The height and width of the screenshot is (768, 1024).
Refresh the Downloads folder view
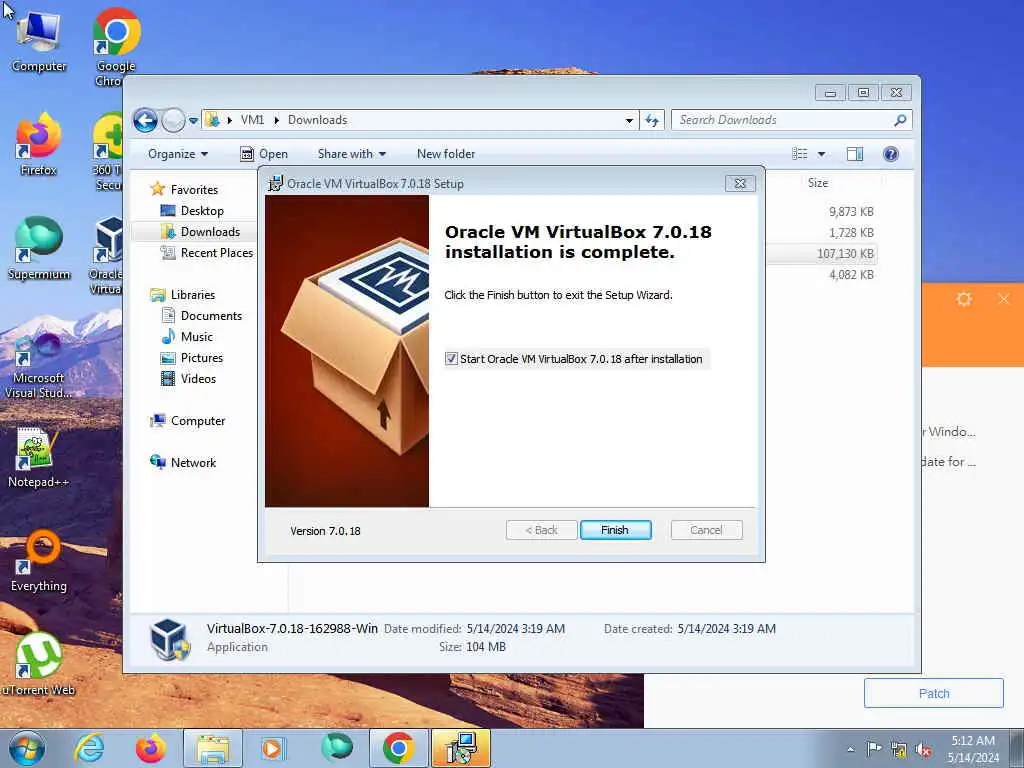(x=652, y=120)
